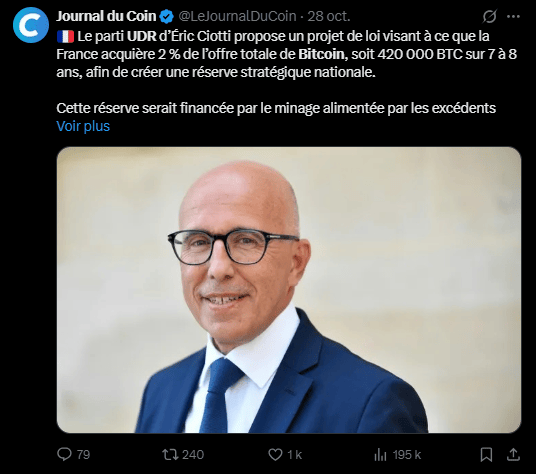
Task: Click the tweet text about Bitcoin reserve
Action: pyautogui.click(x=286, y=72)
